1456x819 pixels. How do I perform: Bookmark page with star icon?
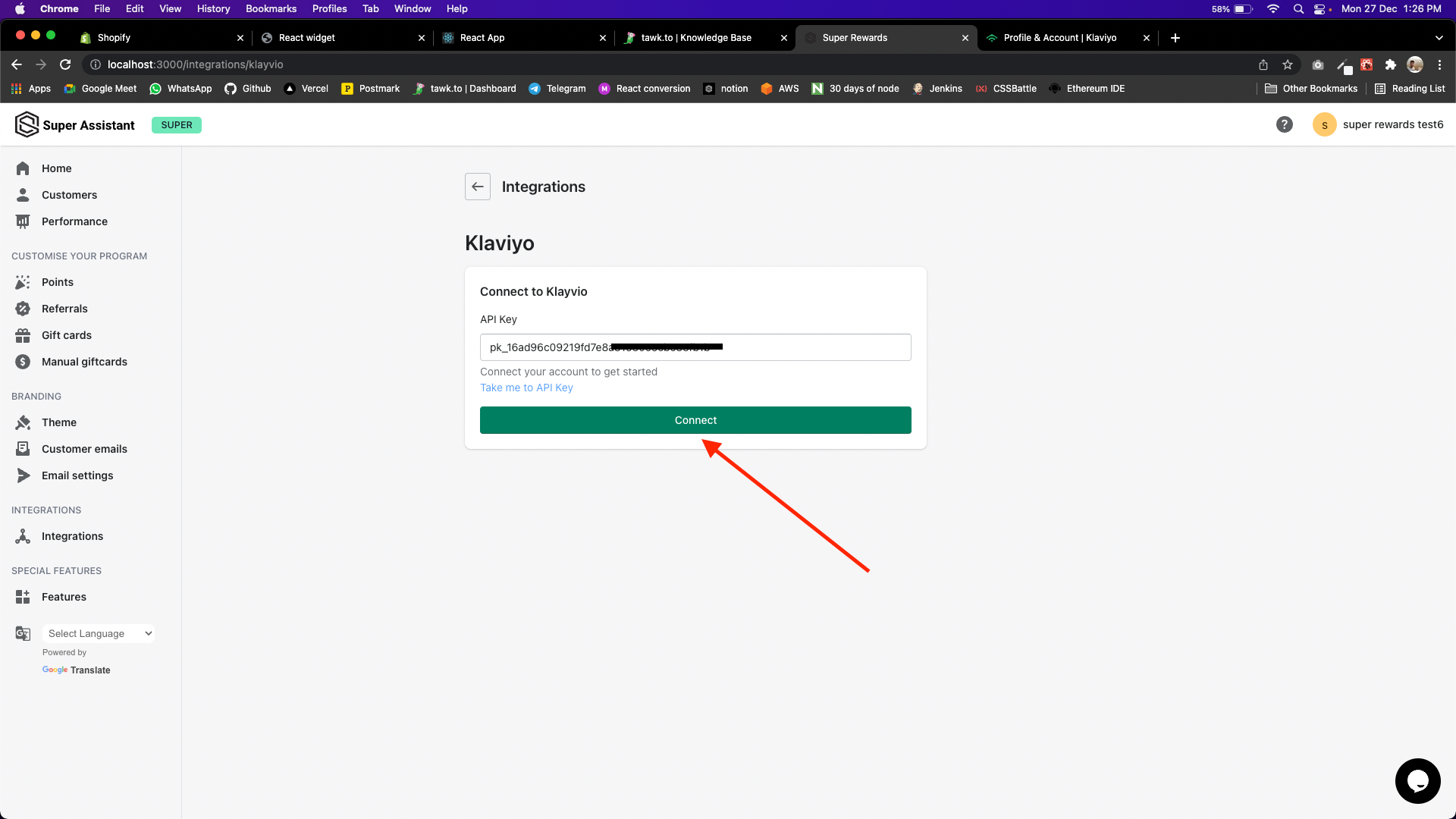click(x=1287, y=64)
